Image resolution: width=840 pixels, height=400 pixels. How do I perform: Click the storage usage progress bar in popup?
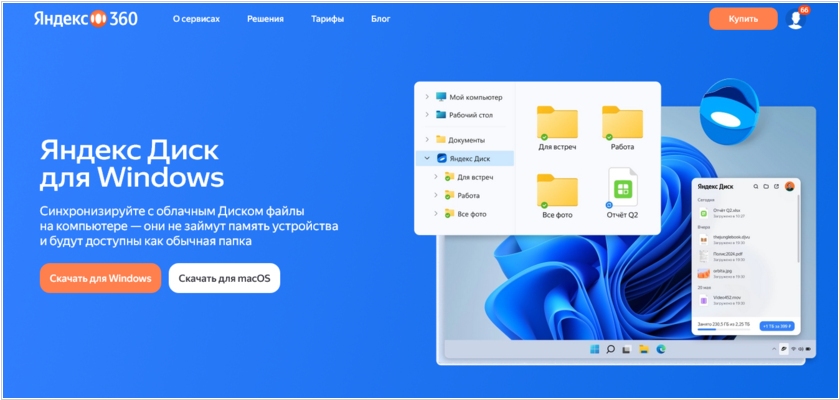coord(723,329)
